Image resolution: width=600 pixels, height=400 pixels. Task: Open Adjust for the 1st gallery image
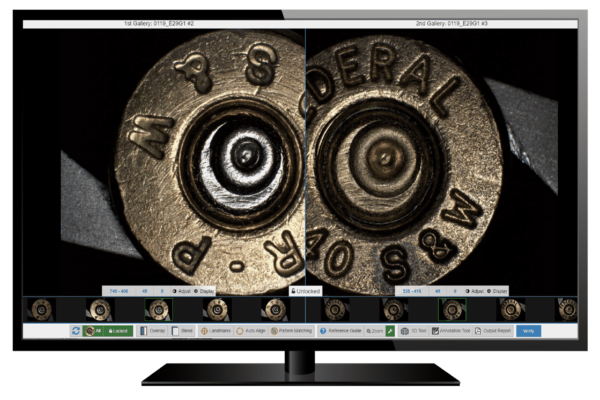(x=181, y=291)
